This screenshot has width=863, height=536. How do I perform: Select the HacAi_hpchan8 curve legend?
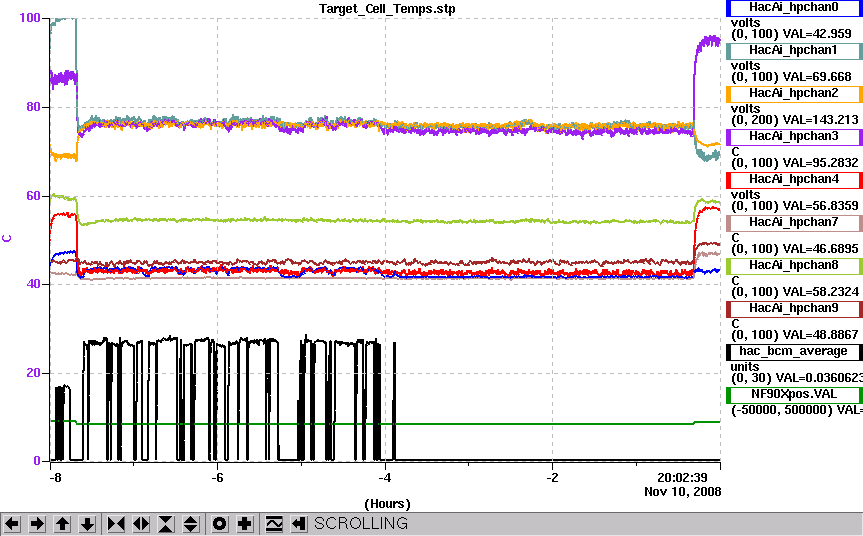coord(794,265)
